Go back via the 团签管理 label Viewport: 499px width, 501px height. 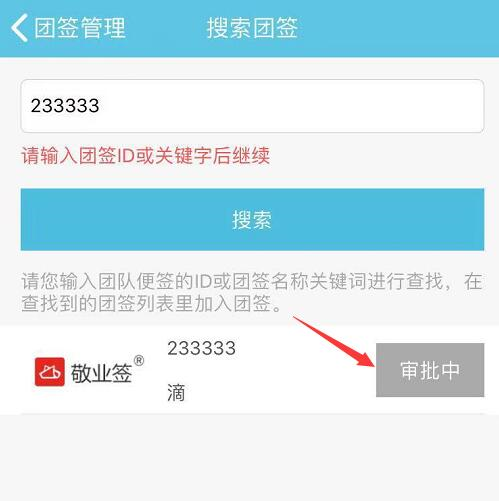click(x=80, y=28)
